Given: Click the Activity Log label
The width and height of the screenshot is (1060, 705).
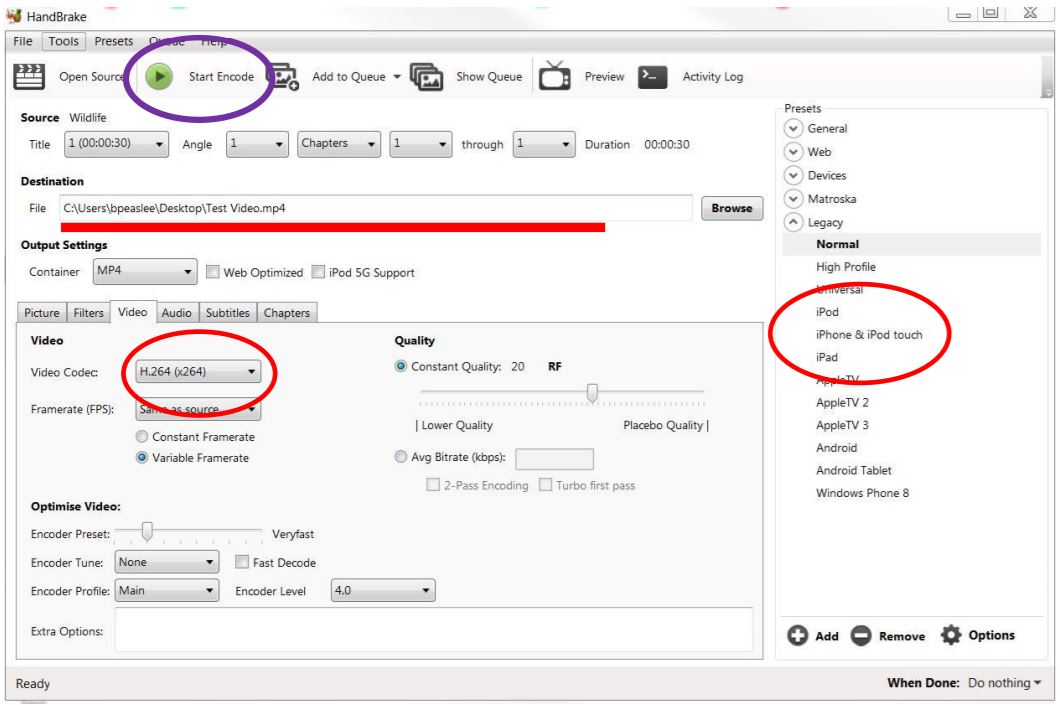Looking at the screenshot, I should [x=713, y=76].
